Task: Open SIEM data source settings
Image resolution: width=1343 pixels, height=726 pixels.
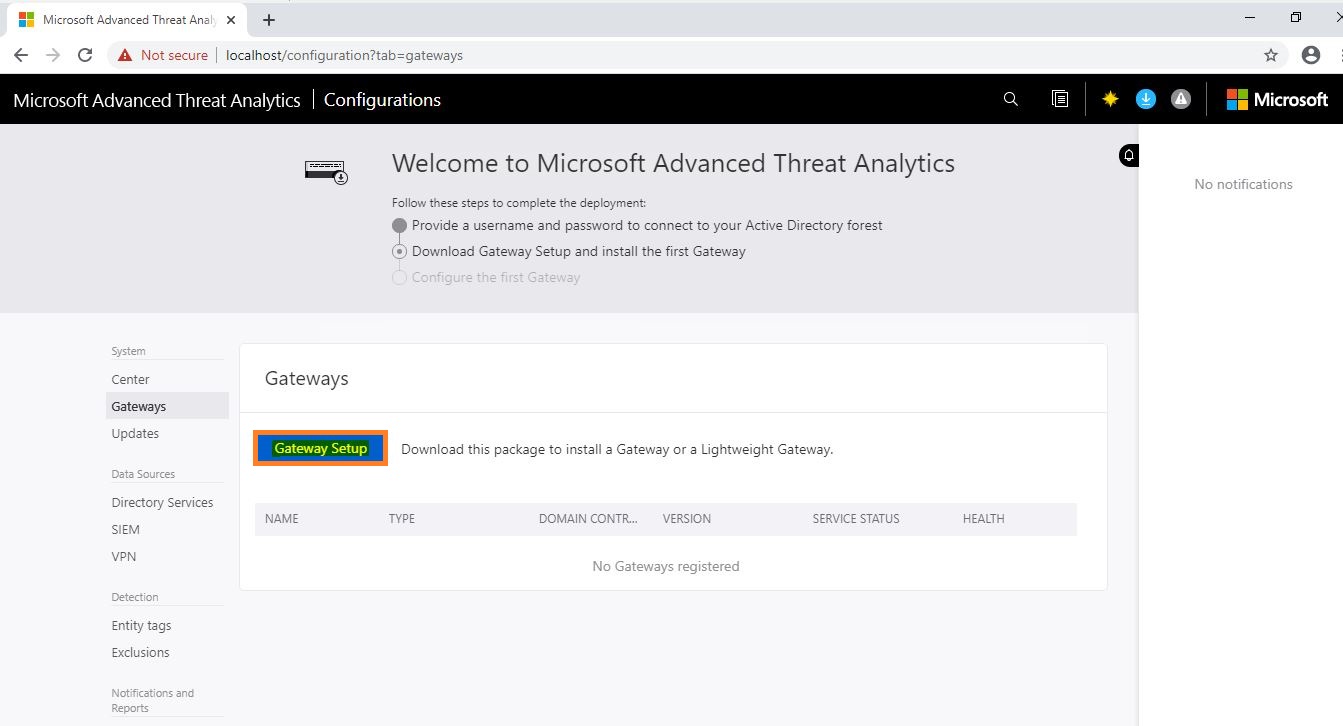Action: coord(126,530)
